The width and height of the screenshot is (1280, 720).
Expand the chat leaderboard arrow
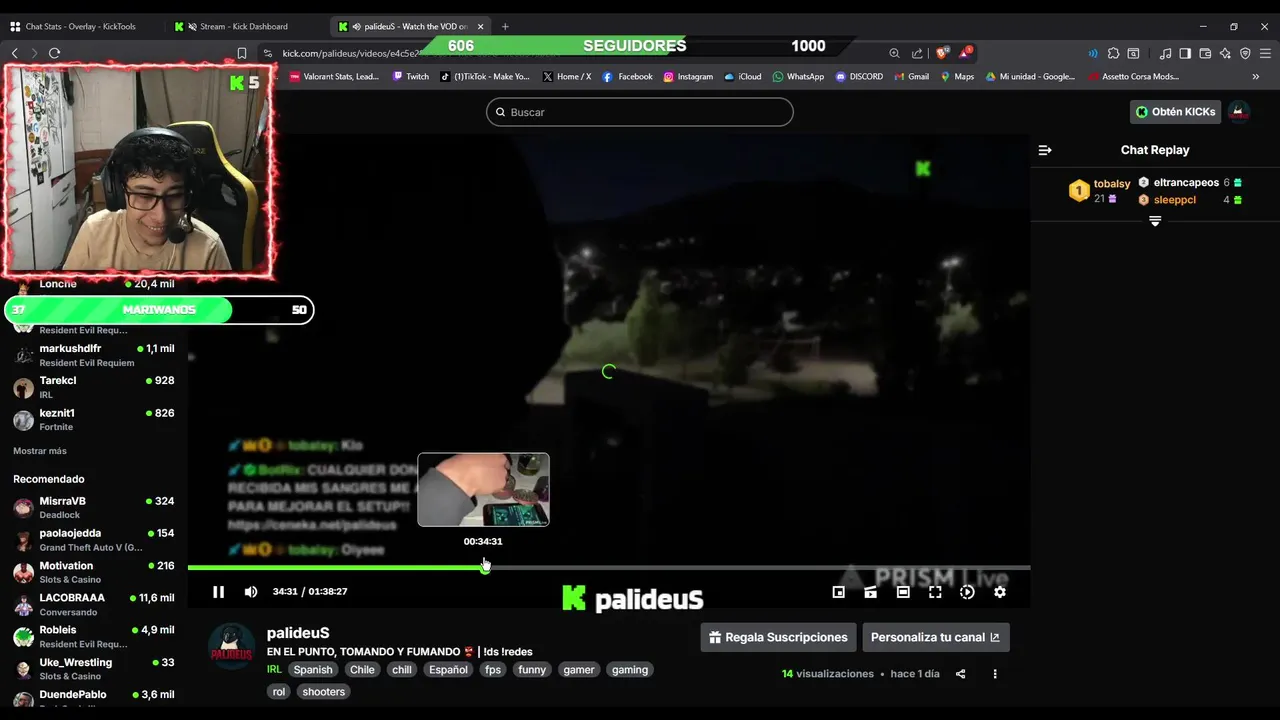[1155, 221]
